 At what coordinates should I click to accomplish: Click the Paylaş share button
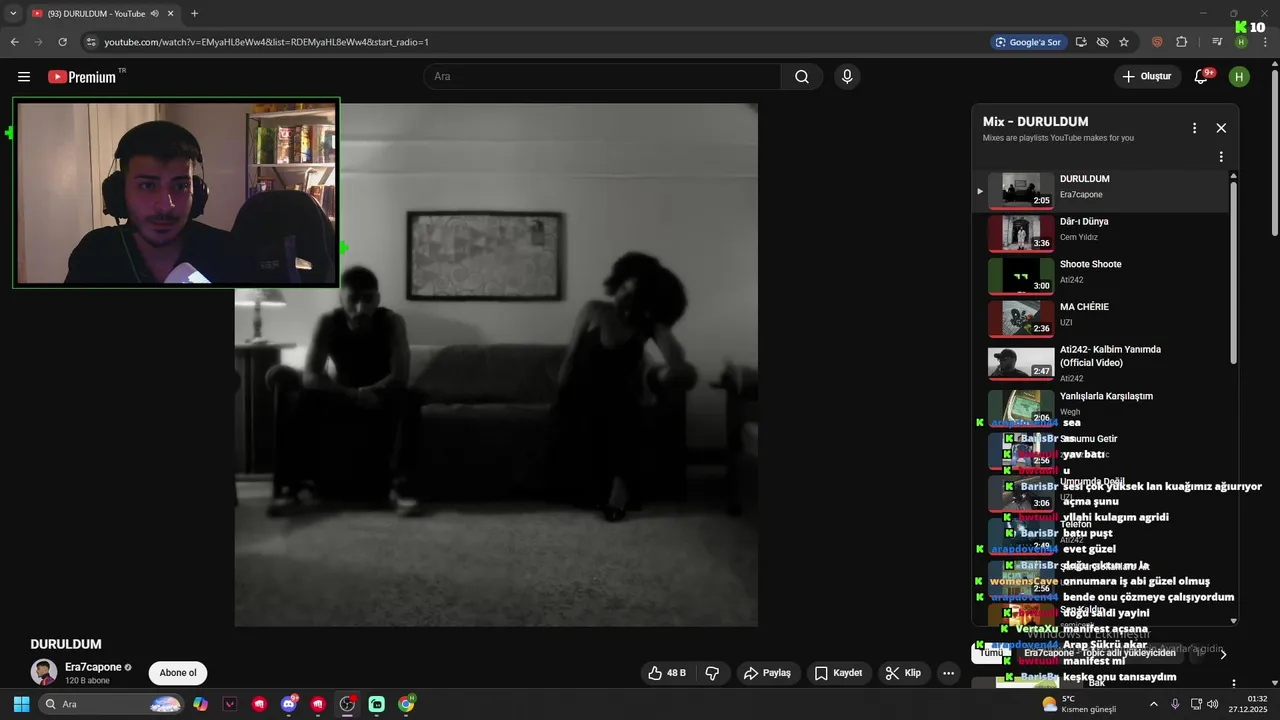[767, 673]
